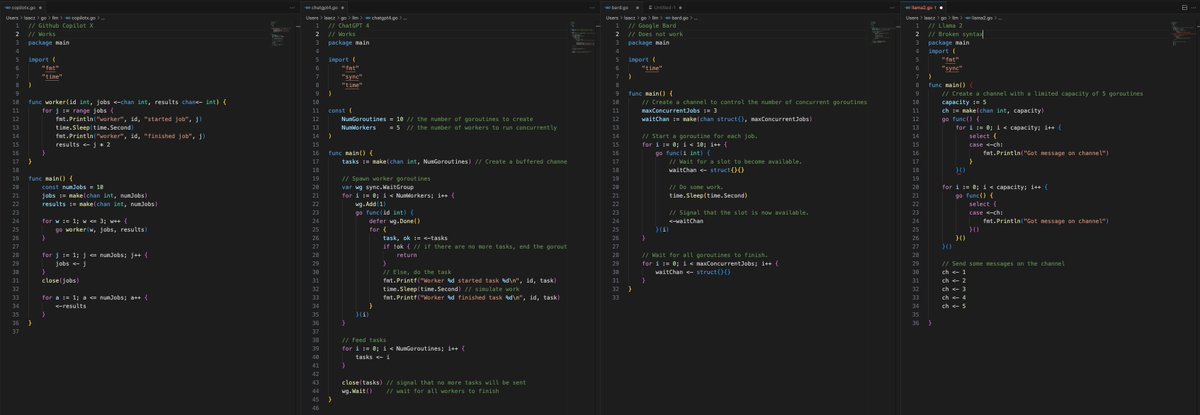This screenshot has height=415, width=1200.
Task: Click line number 33 in bard.go
Action: click(616, 298)
